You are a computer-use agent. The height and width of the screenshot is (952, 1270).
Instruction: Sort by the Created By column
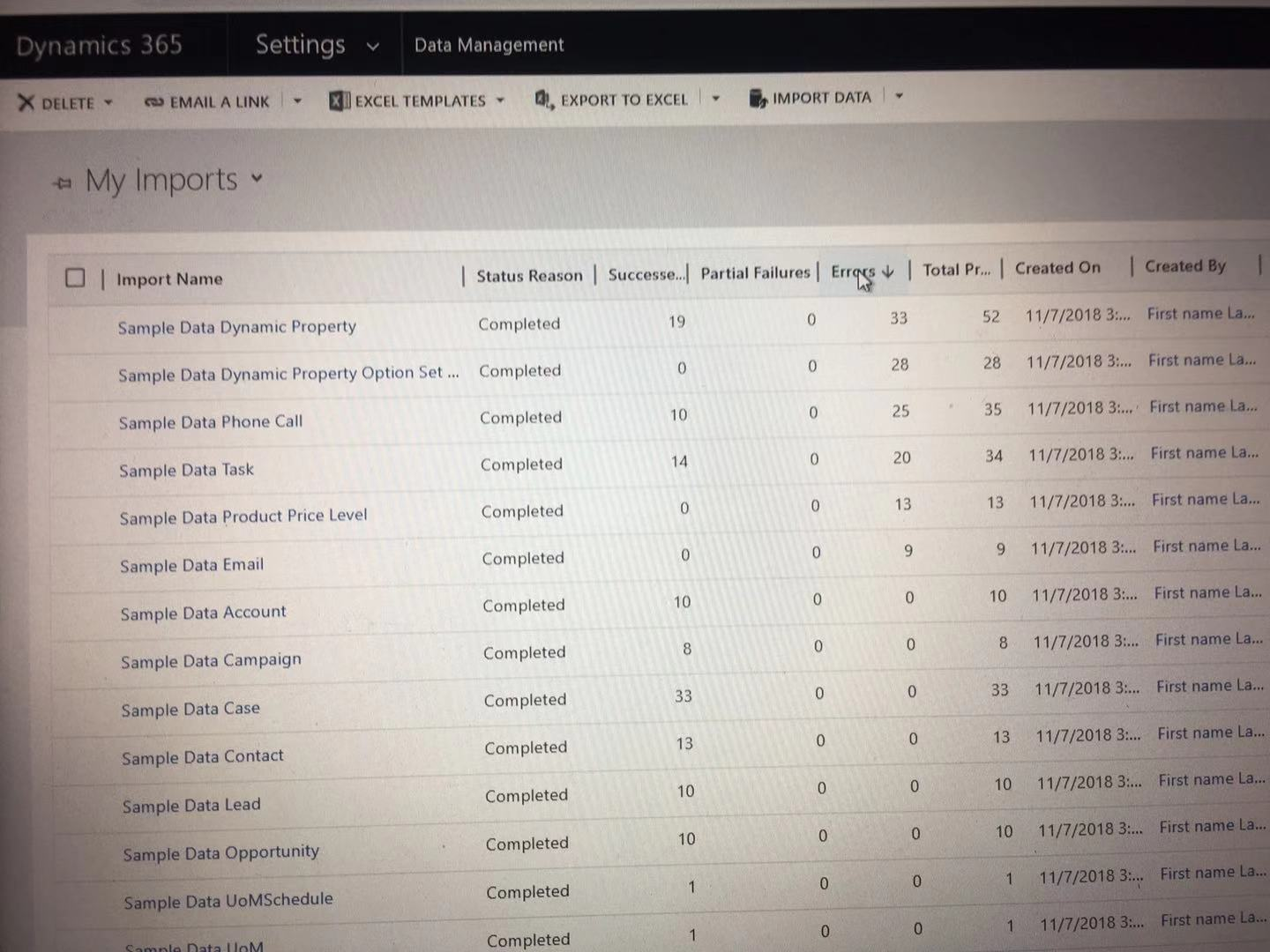coord(1185,266)
